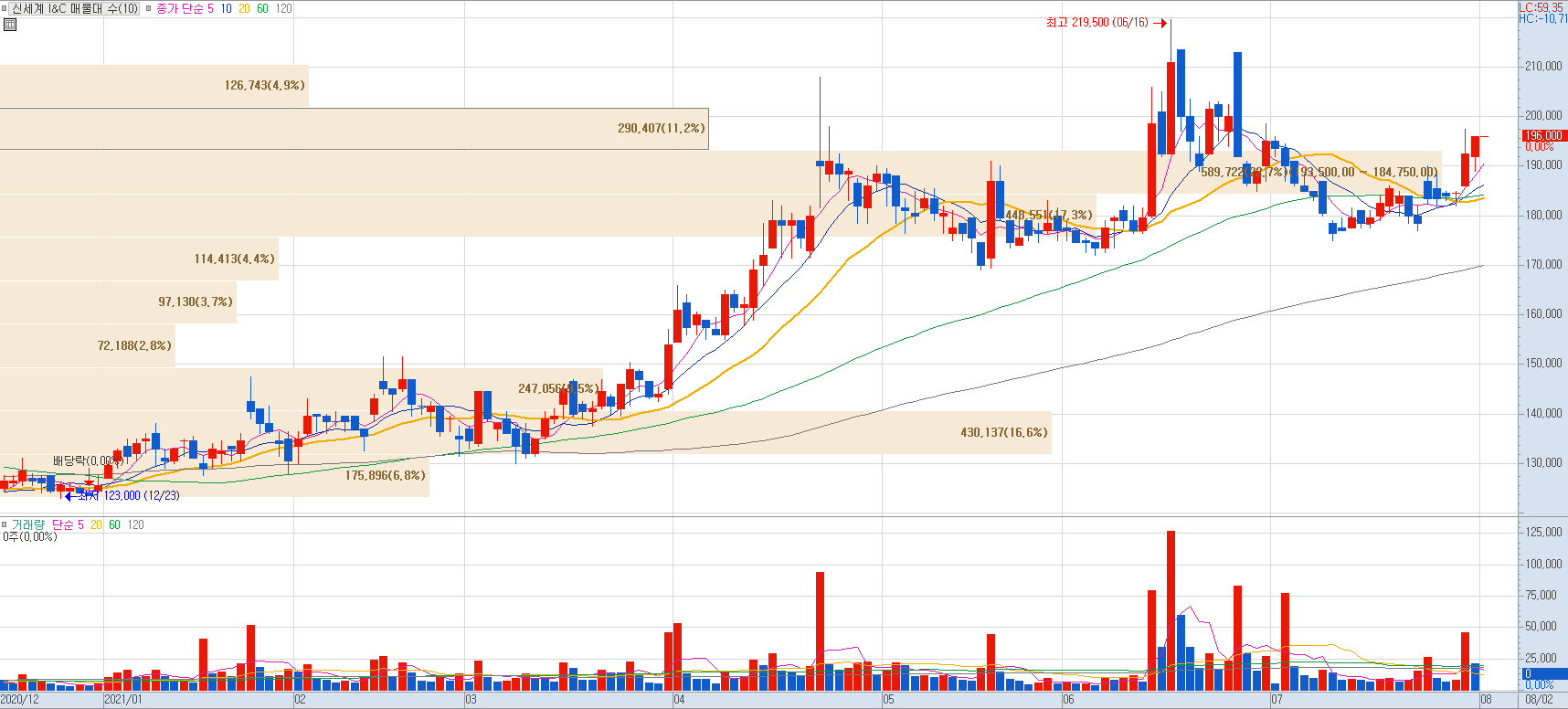Click the 04 month label on the date axis

(679, 700)
